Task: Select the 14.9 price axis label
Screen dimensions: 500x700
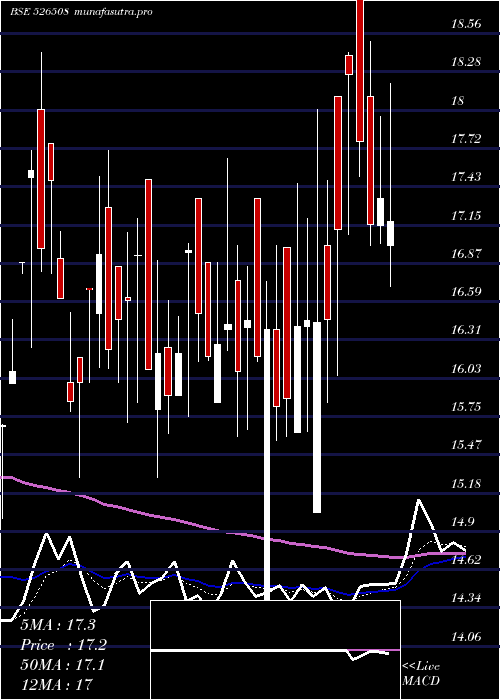Action: pos(463,521)
